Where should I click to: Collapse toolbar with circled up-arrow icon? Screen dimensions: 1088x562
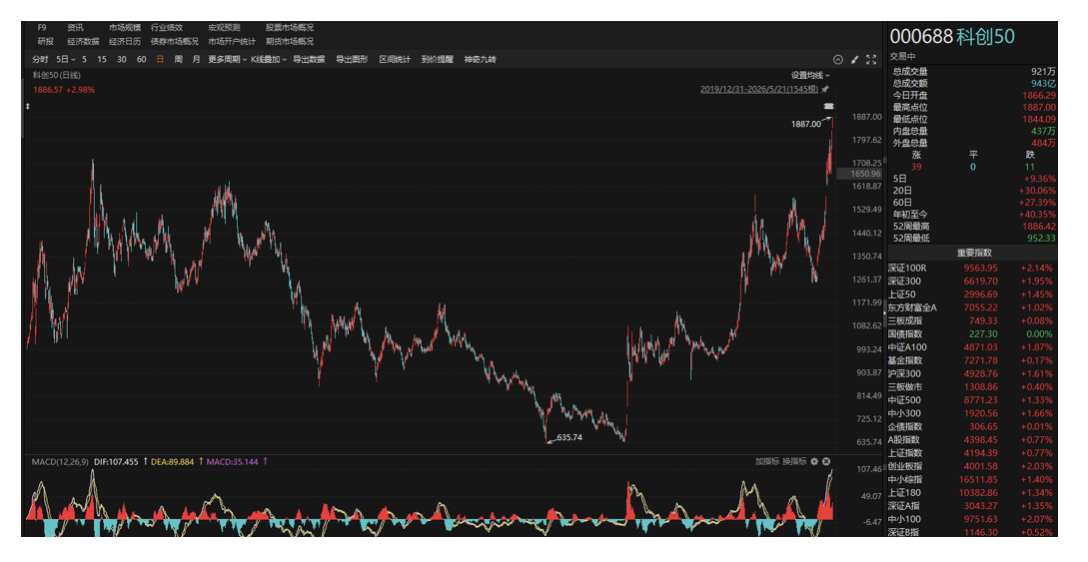point(838,60)
